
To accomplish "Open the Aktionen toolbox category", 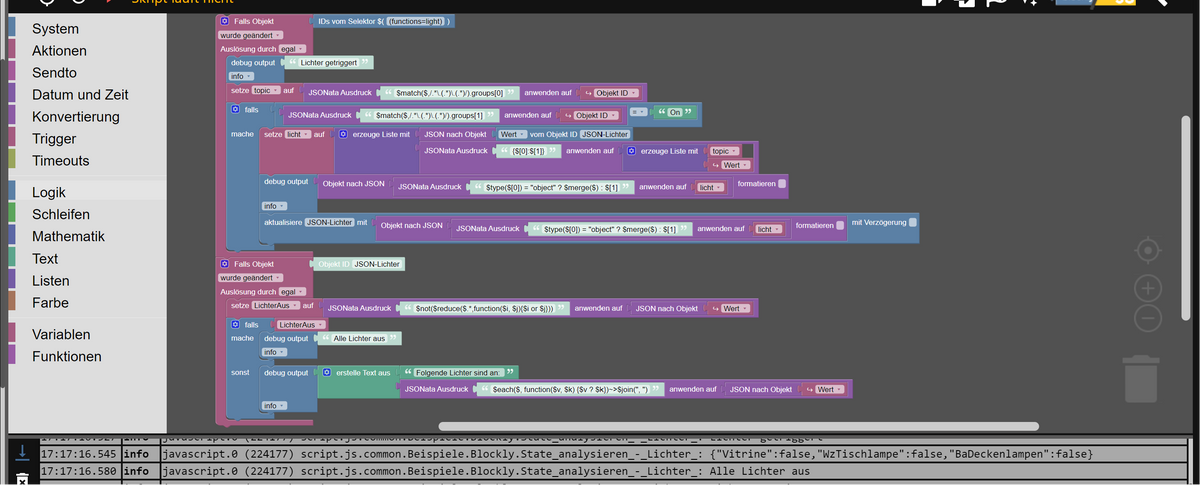I will pos(59,51).
